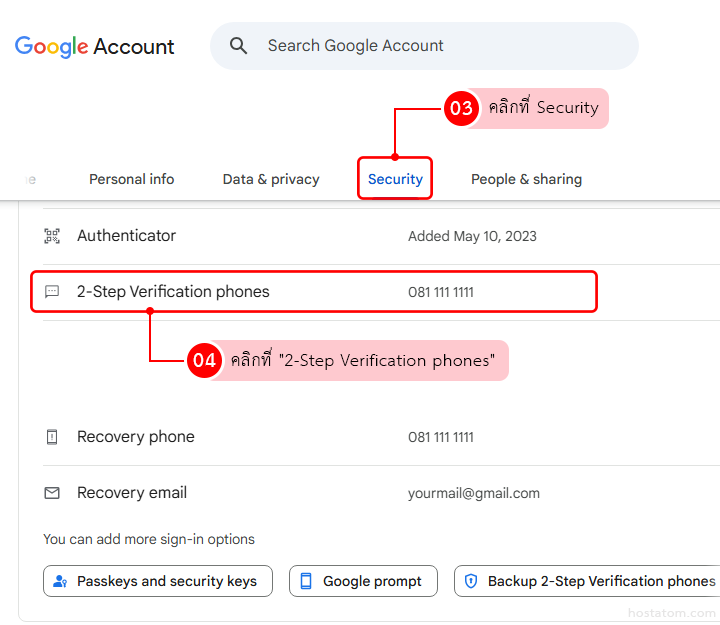The height and width of the screenshot is (625, 720).
Task: Click the Backup 2-Step shield icon
Action: point(471,581)
